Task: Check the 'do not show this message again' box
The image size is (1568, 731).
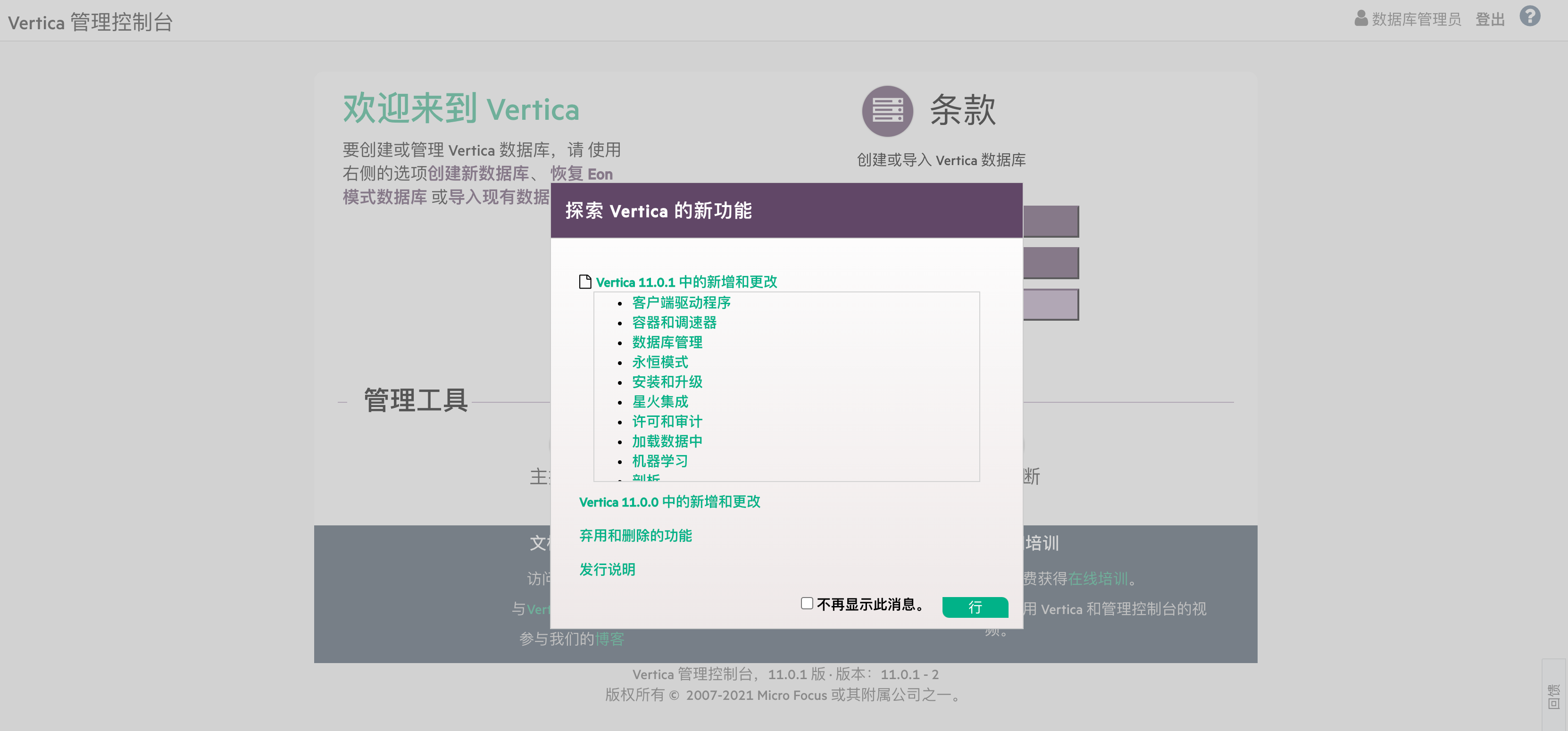Action: (x=807, y=603)
